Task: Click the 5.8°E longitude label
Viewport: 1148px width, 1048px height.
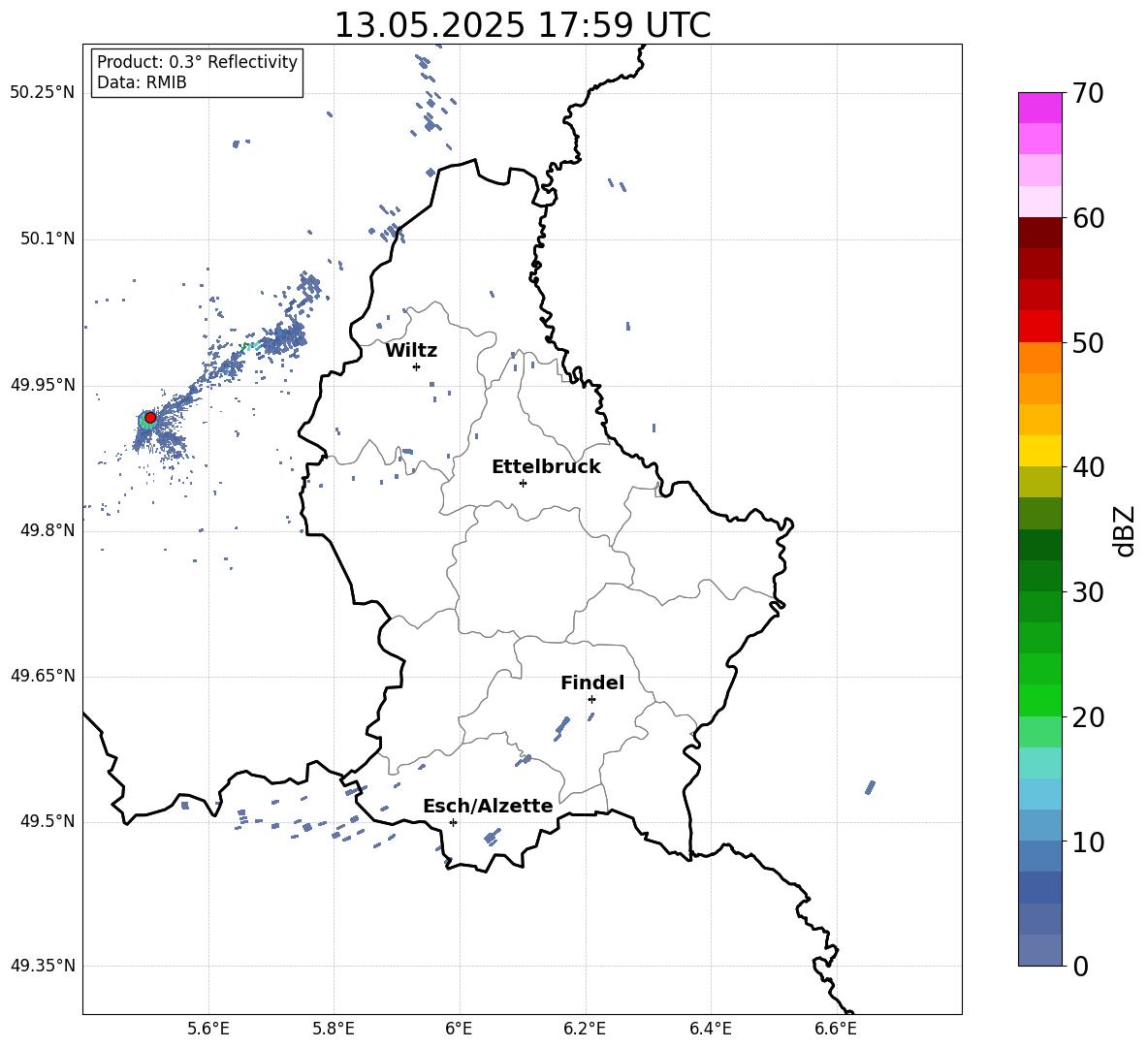Action: (334, 1030)
